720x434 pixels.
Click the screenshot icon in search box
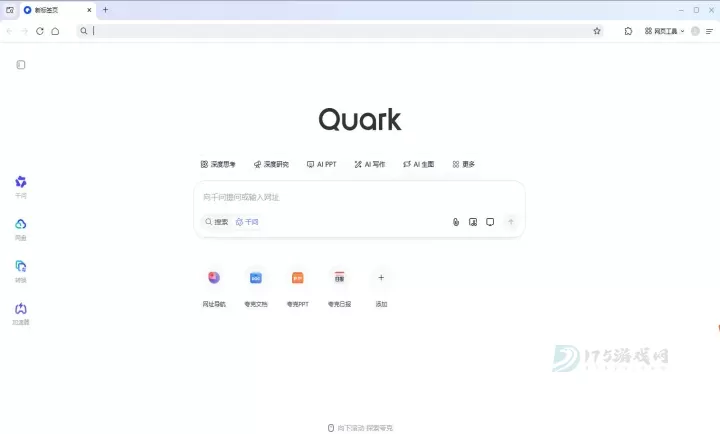point(490,222)
